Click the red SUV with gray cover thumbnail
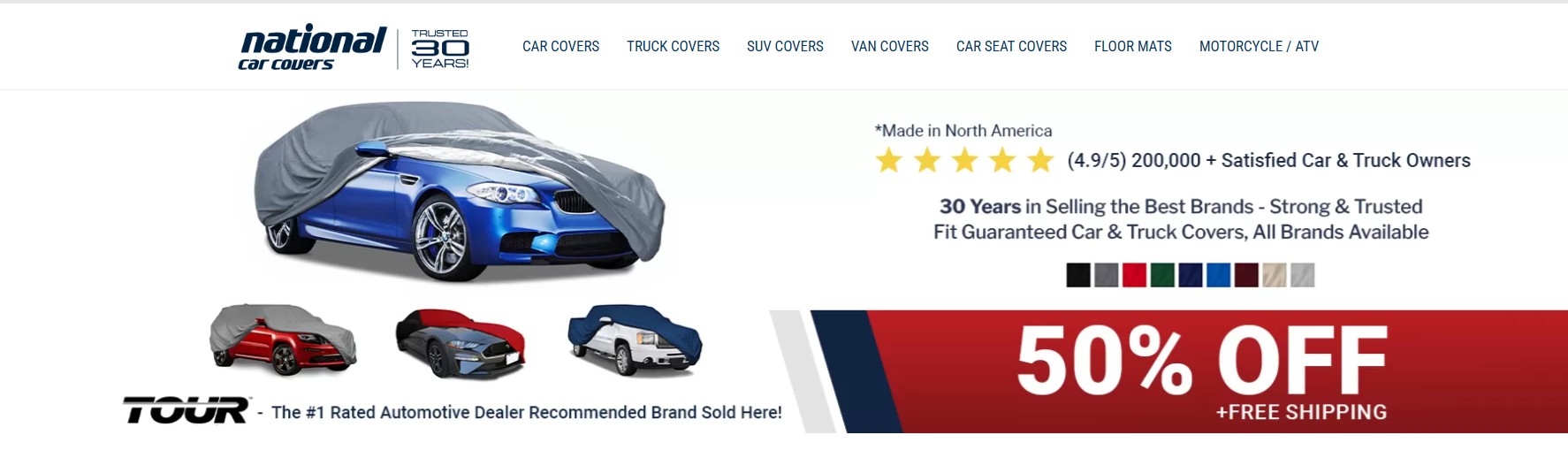Viewport: 1568px width, 458px height. pos(283,340)
